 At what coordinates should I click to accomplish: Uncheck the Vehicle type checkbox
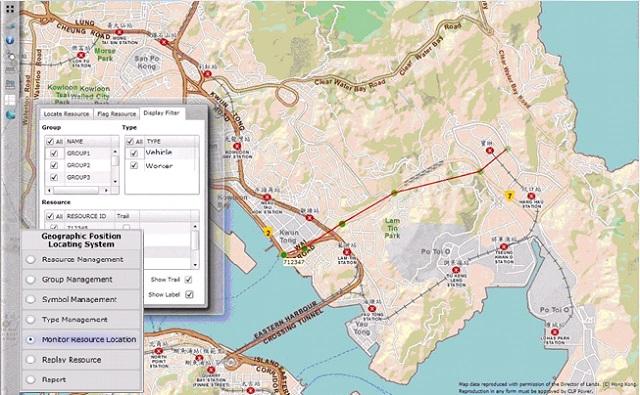point(133,153)
